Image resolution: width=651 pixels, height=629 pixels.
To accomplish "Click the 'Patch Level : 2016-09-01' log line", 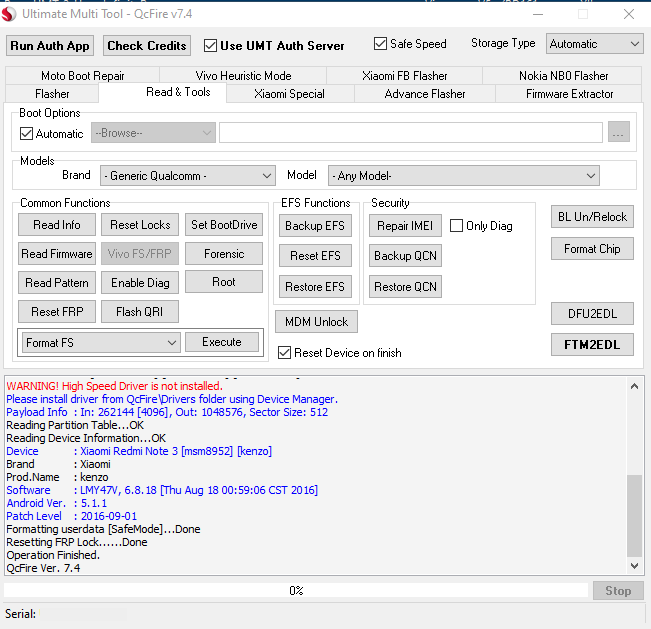I will tap(71, 516).
